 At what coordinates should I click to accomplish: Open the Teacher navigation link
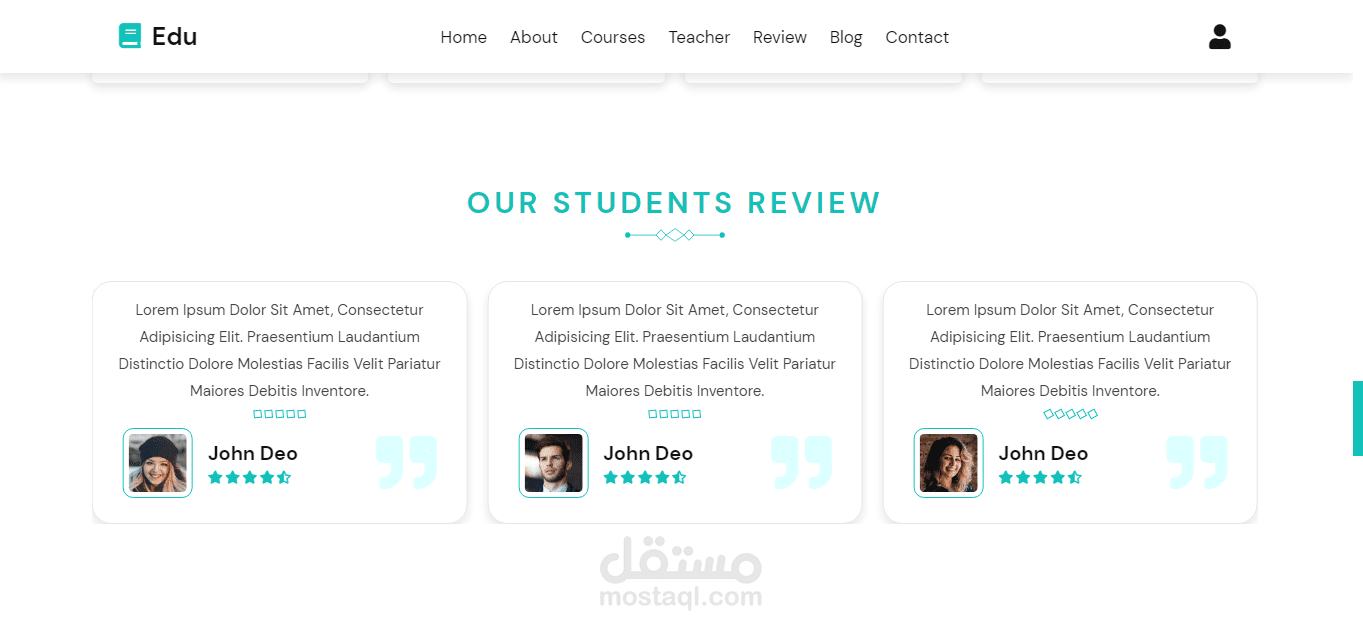699,37
